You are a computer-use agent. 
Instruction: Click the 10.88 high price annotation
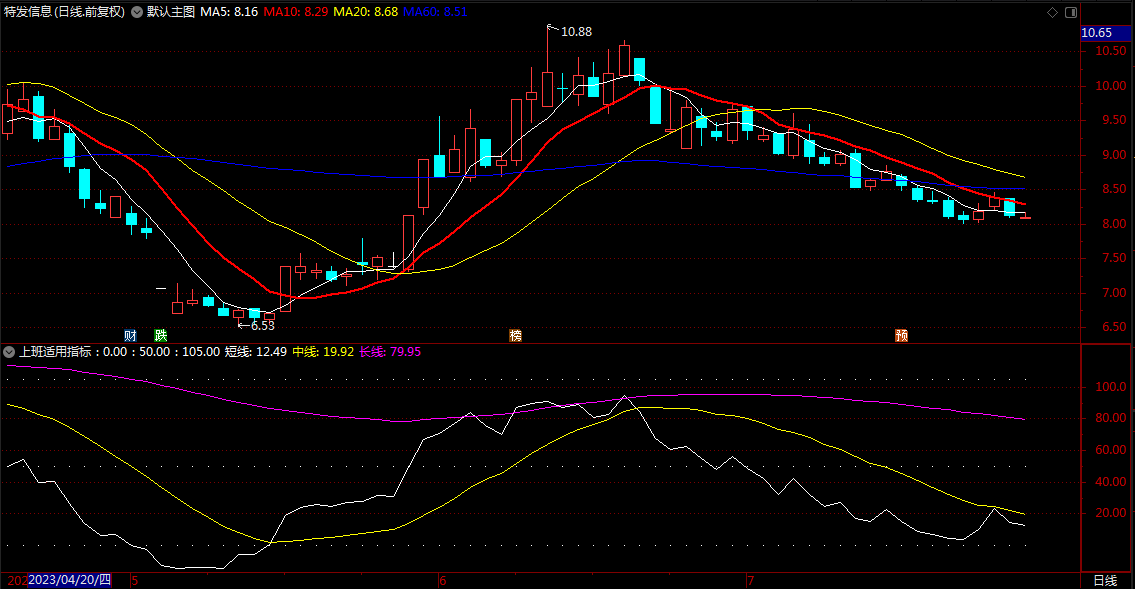click(x=576, y=32)
